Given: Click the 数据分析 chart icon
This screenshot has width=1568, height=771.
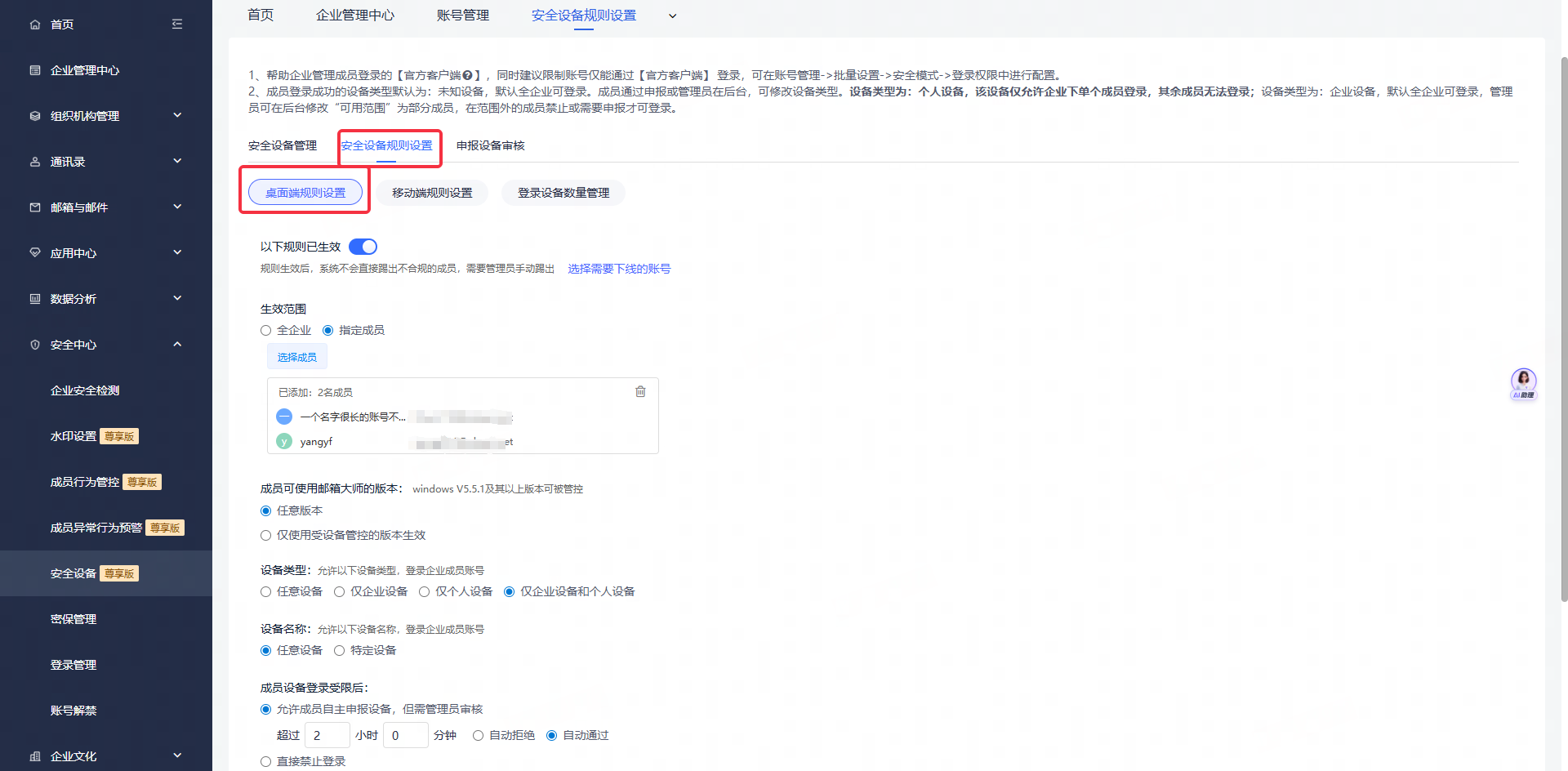Looking at the screenshot, I should [35, 299].
